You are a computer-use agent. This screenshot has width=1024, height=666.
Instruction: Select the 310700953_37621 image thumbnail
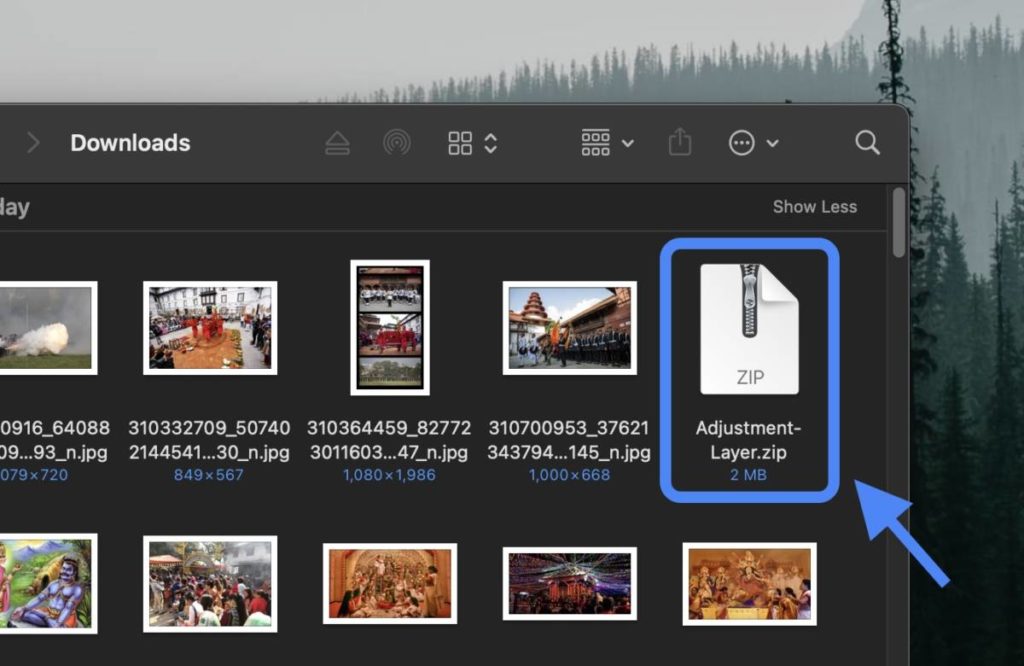tap(569, 328)
